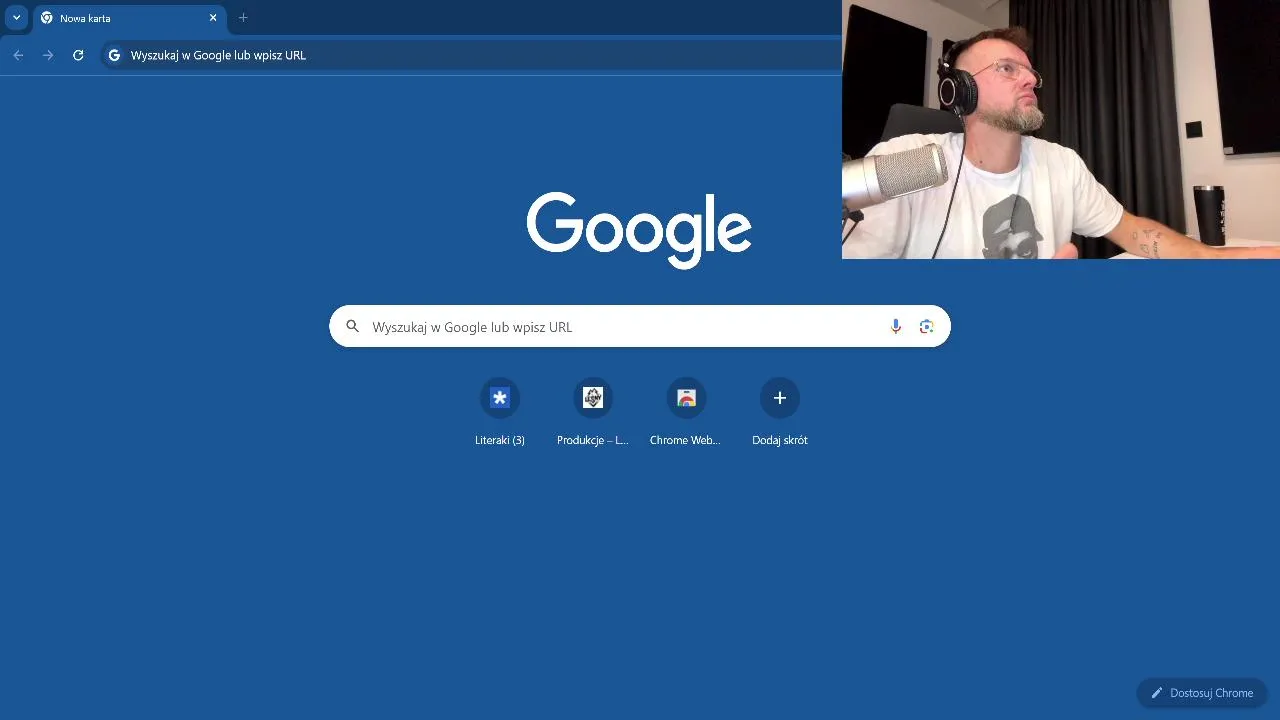
Task: Go forward using the forward arrow
Action: (x=48, y=55)
